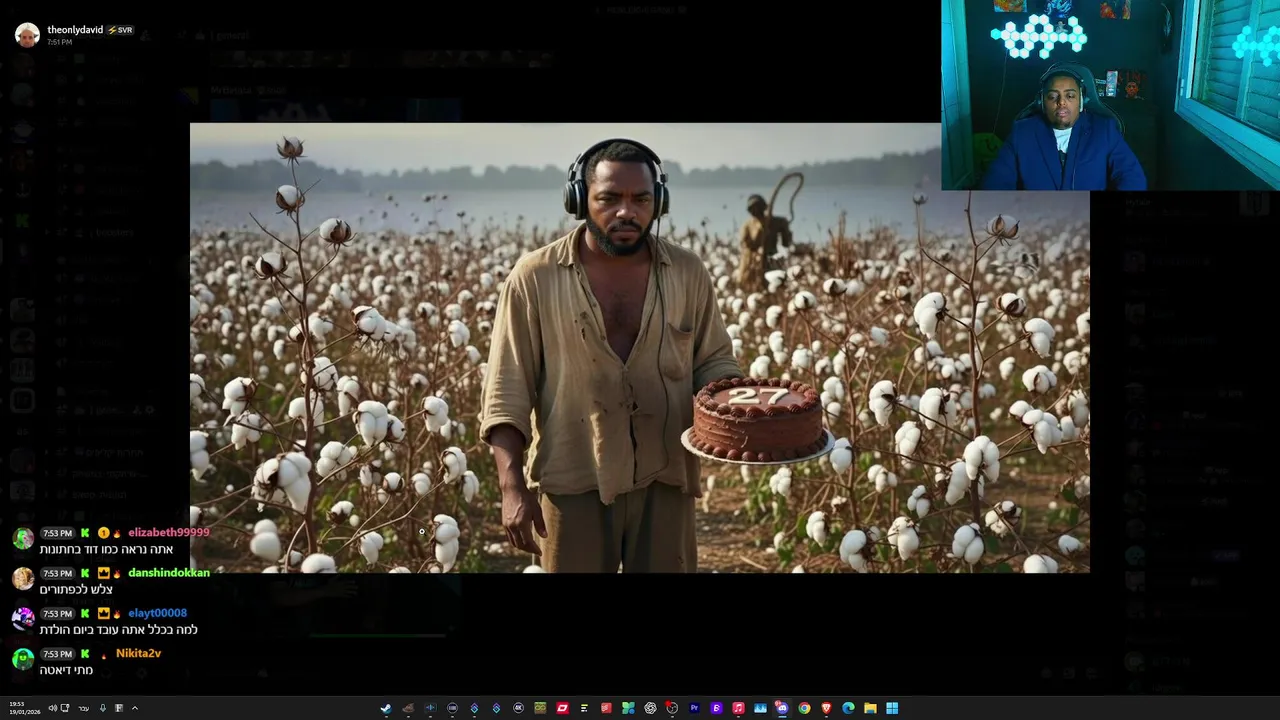Click the crown badge beside elayt00008
The width and height of the screenshot is (1280, 720).
click(103, 613)
